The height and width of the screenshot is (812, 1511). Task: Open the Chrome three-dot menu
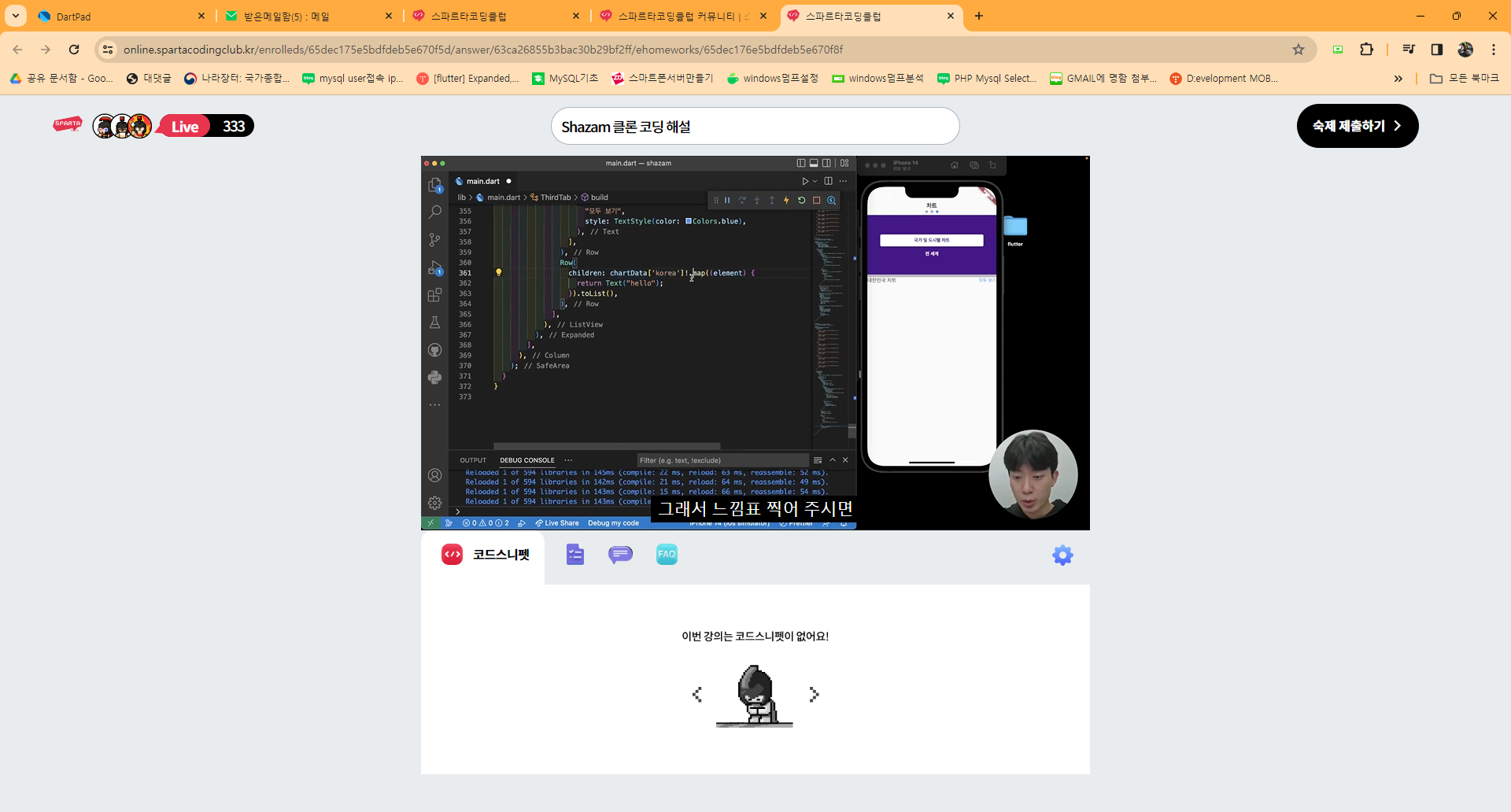pyautogui.click(x=1494, y=50)
